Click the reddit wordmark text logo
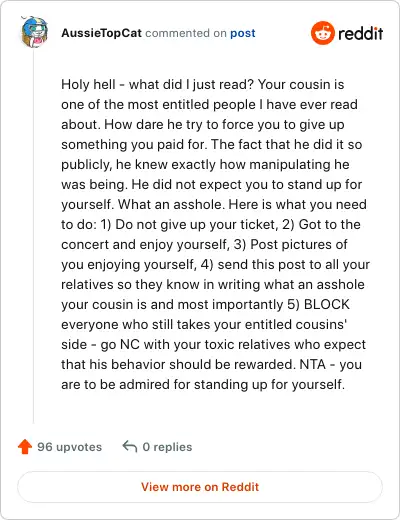 coord(360,33)
